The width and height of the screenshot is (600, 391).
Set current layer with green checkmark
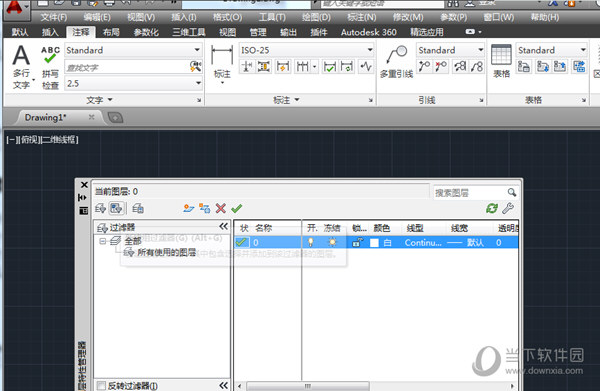pyautogui.click(x=236, y=209)
